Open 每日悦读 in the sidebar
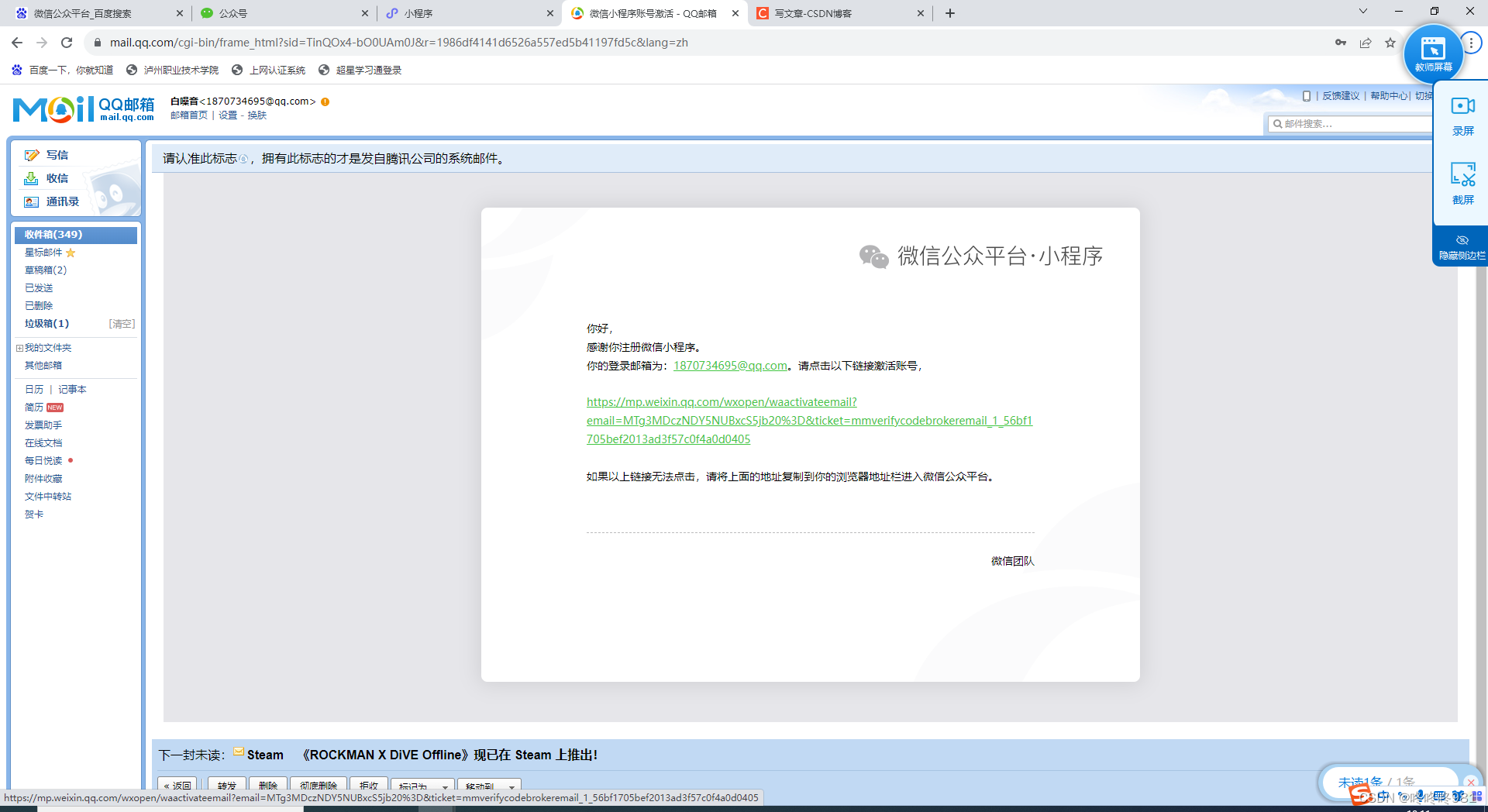 click(43, 461)
